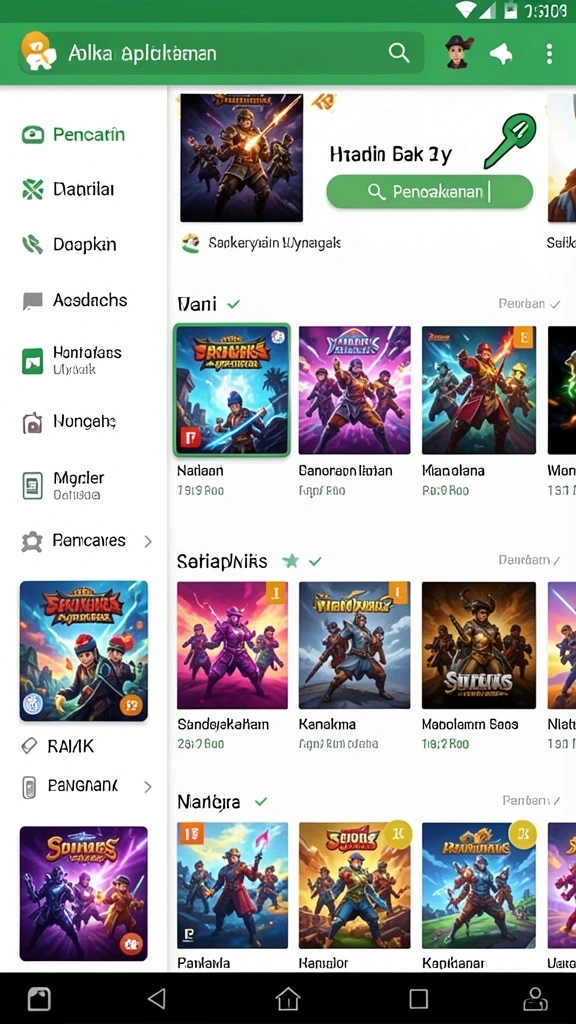Image resolution: width=576 pixels, height=1024 pixels.
Task: Open the Ganoraan game cover
Action: click(x=355, y=390)
